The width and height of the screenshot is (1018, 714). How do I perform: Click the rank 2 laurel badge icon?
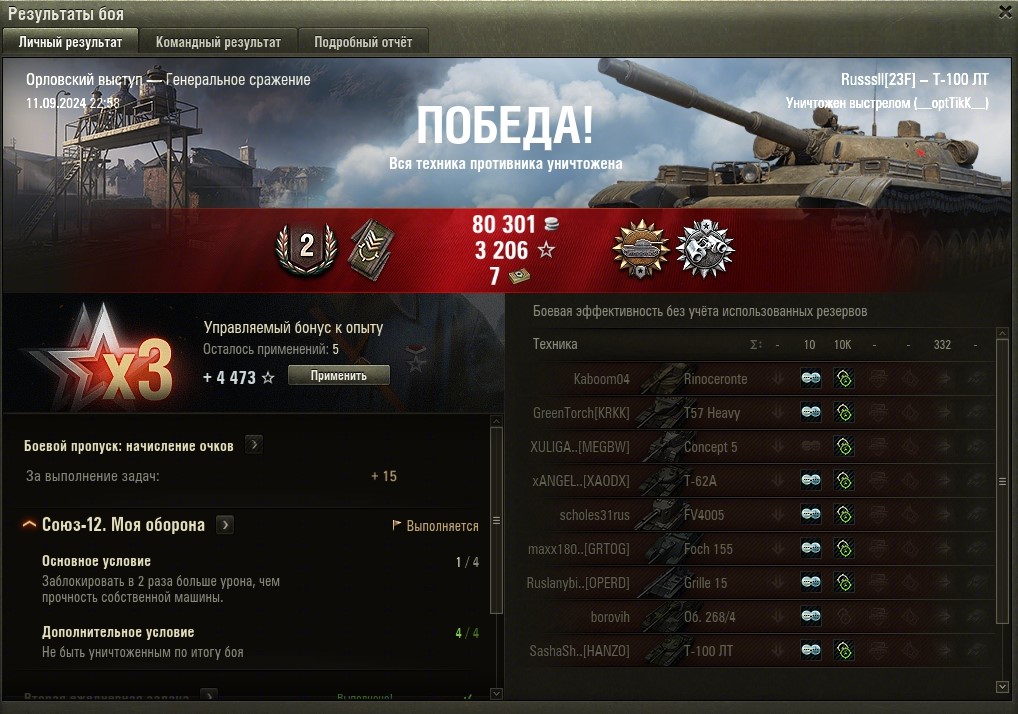pos(306,248)
